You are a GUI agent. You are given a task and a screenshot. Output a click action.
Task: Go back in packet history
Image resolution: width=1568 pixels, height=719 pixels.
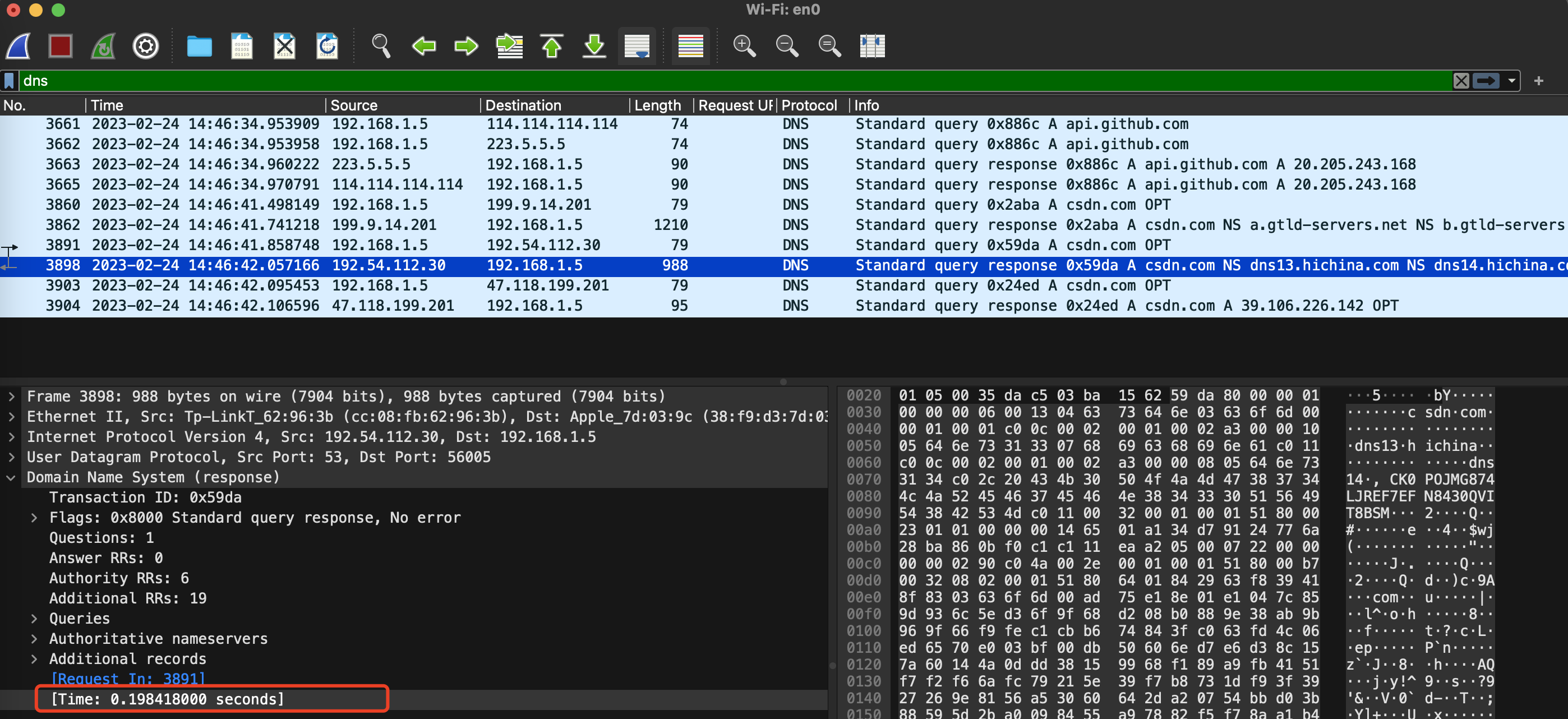(x=423, y=45)
